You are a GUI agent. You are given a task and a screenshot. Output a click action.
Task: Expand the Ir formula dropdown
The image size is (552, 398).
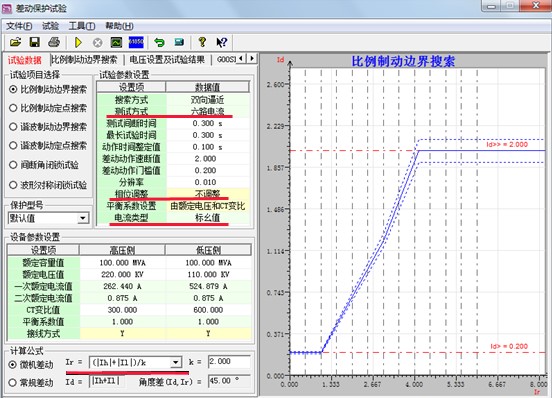175,362
